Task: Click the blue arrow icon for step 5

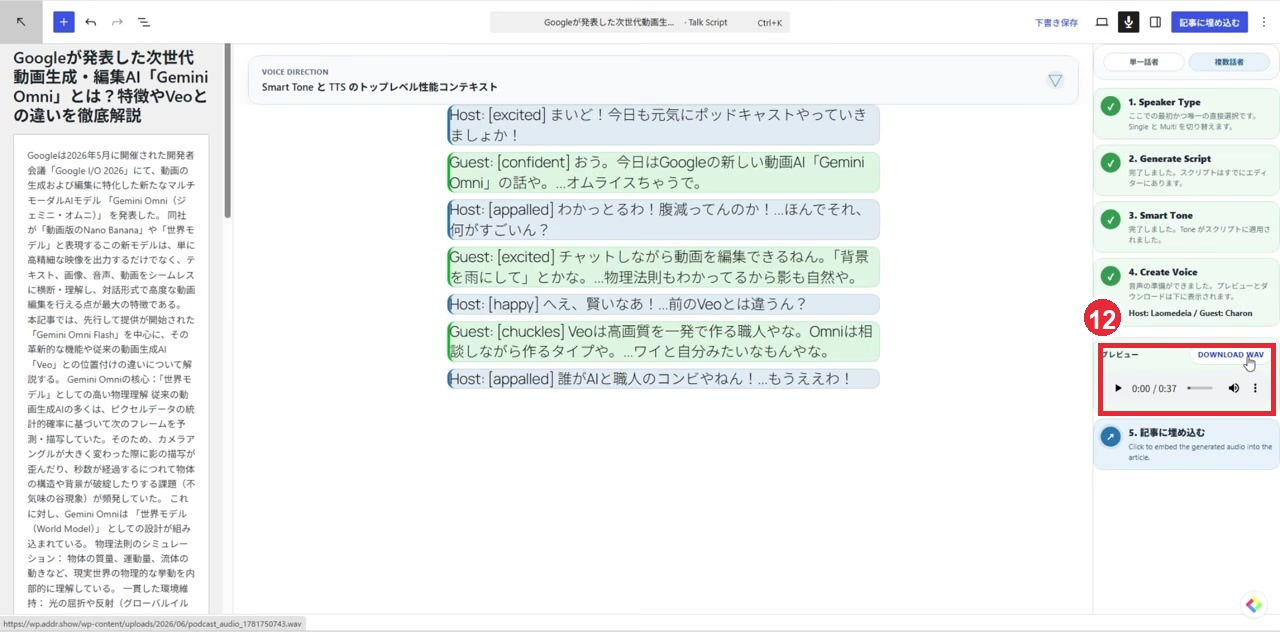Action: tap(1110, 437)
